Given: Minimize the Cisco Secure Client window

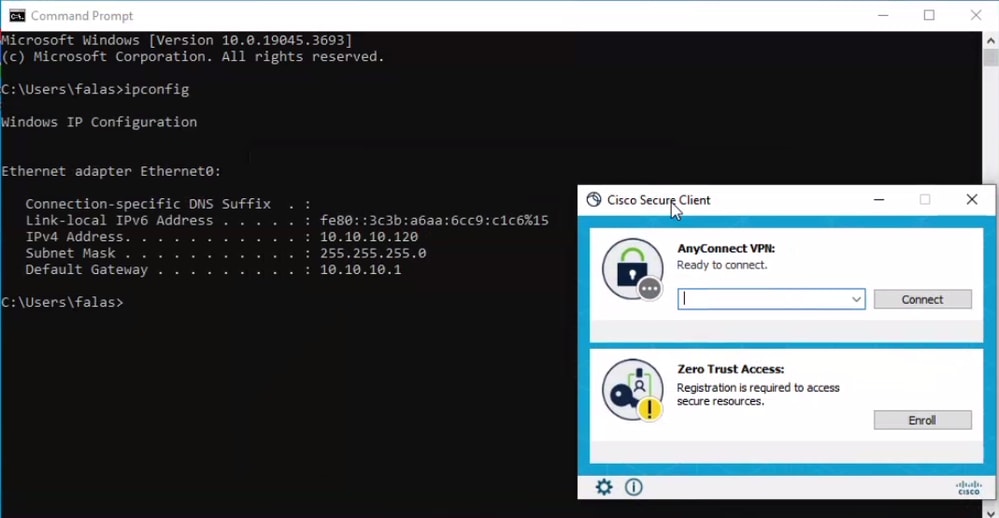Looking at the screenshot, I should pos(879,199).
